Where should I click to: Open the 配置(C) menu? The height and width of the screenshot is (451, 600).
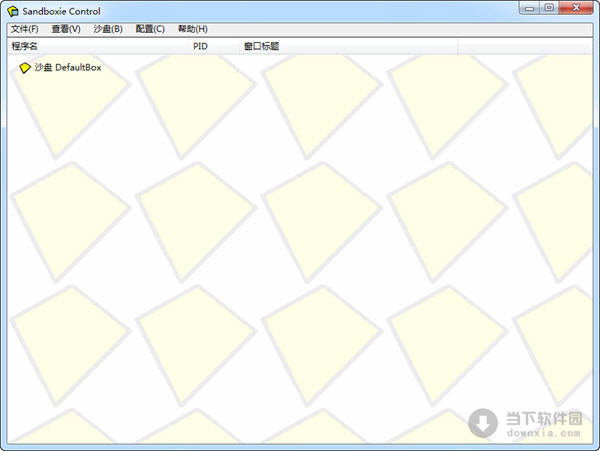point(150,29)
